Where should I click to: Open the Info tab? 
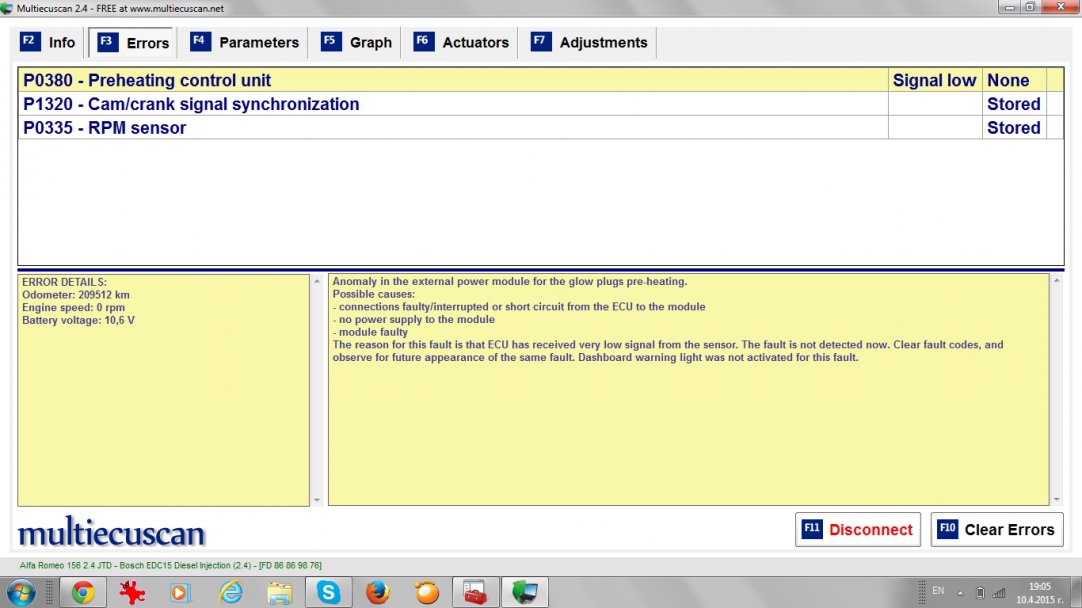coord(48,43)
